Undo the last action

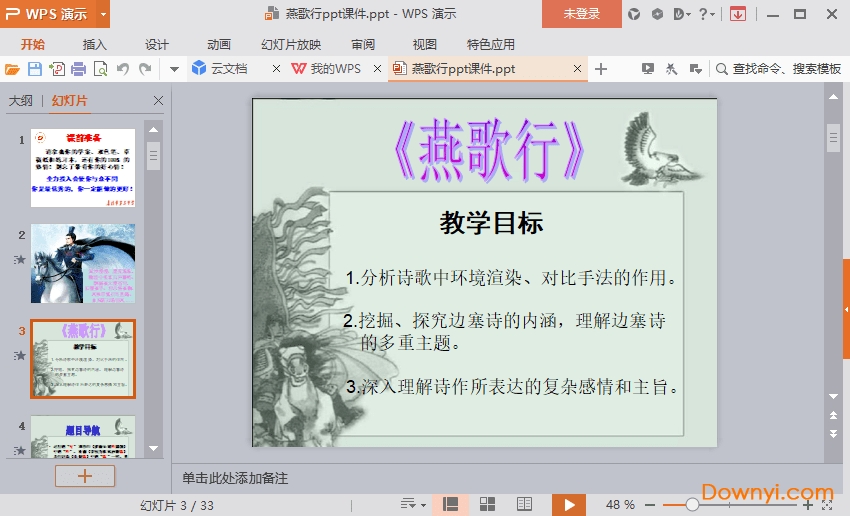pyautogui.click(x=123, y=69)
